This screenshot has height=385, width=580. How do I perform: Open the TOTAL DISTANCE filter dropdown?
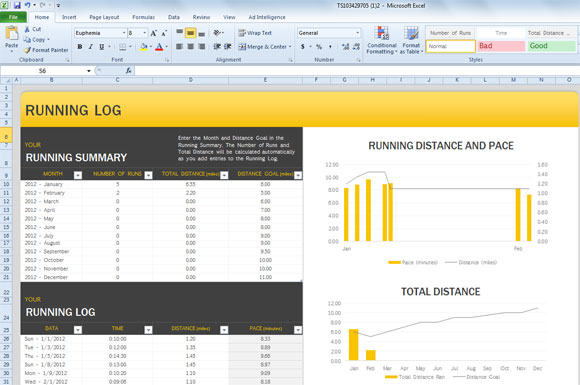pos(224,175)
